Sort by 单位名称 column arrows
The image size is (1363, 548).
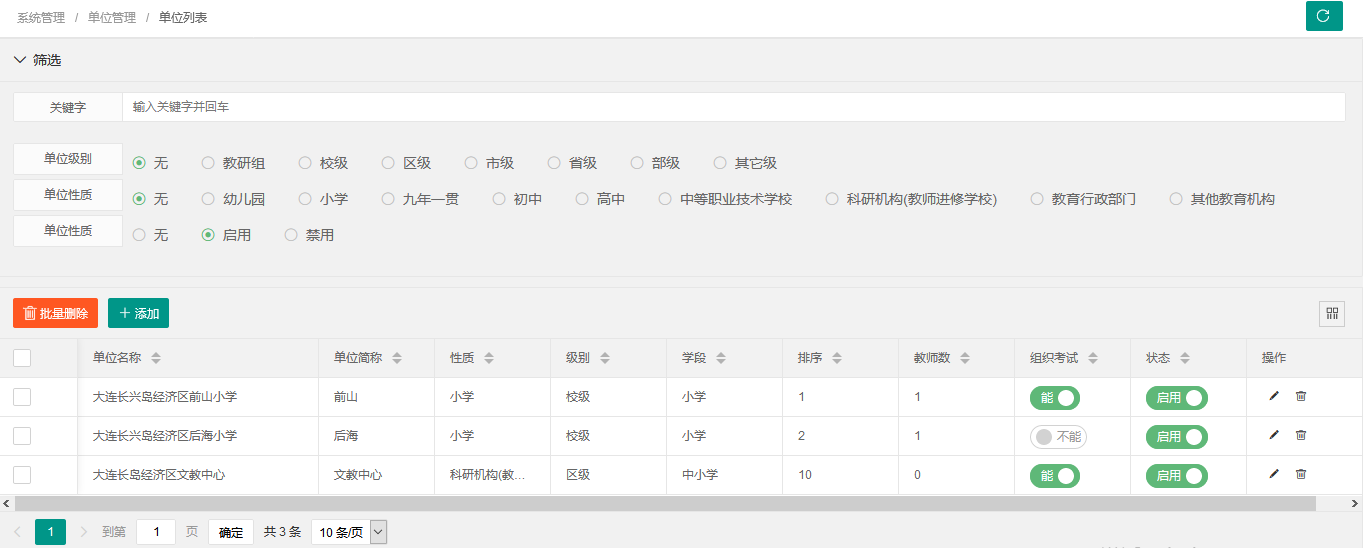[x=156, y=358]
